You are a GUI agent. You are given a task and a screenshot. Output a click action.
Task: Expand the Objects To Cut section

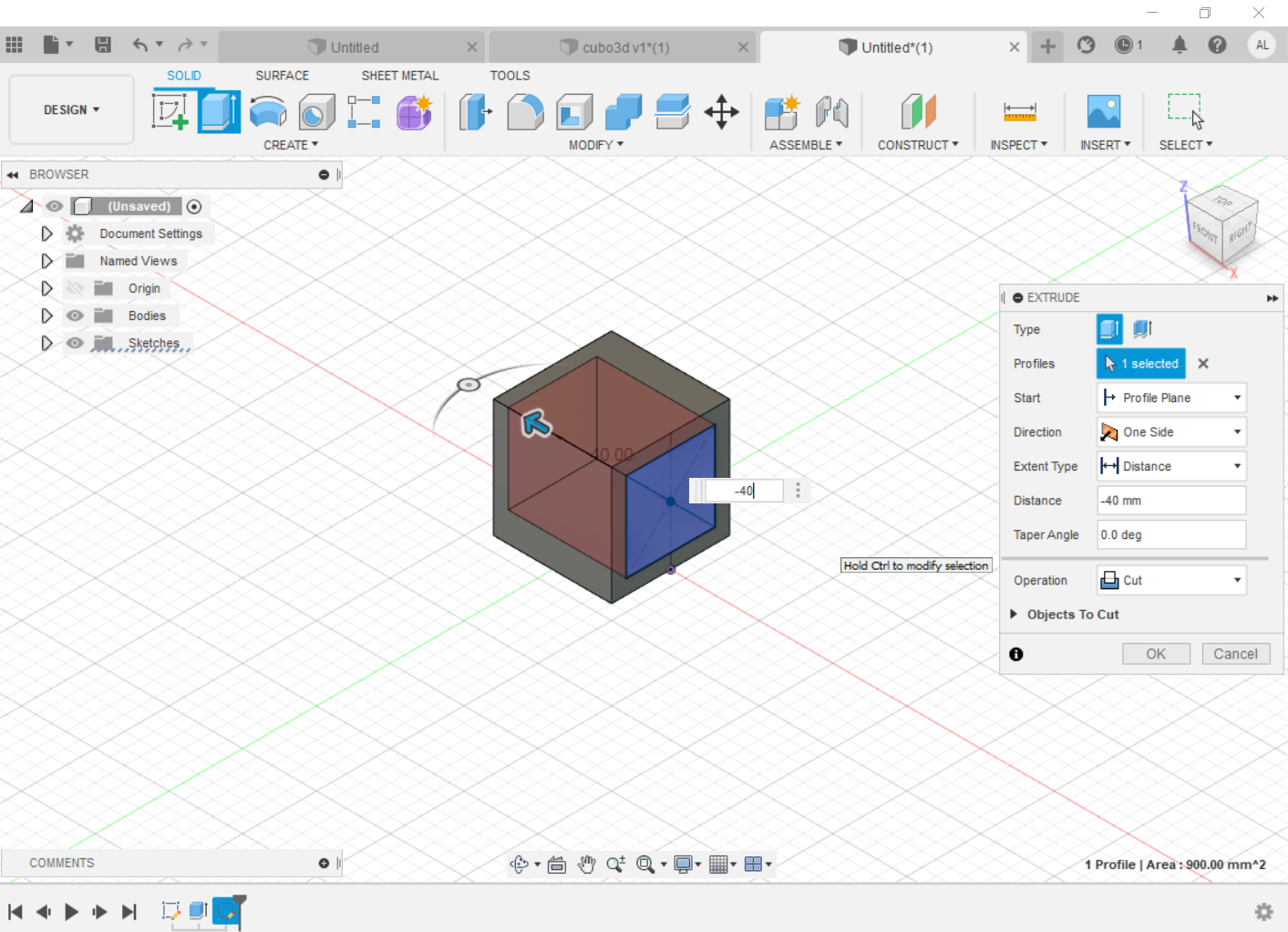[x=1014, y=615]
